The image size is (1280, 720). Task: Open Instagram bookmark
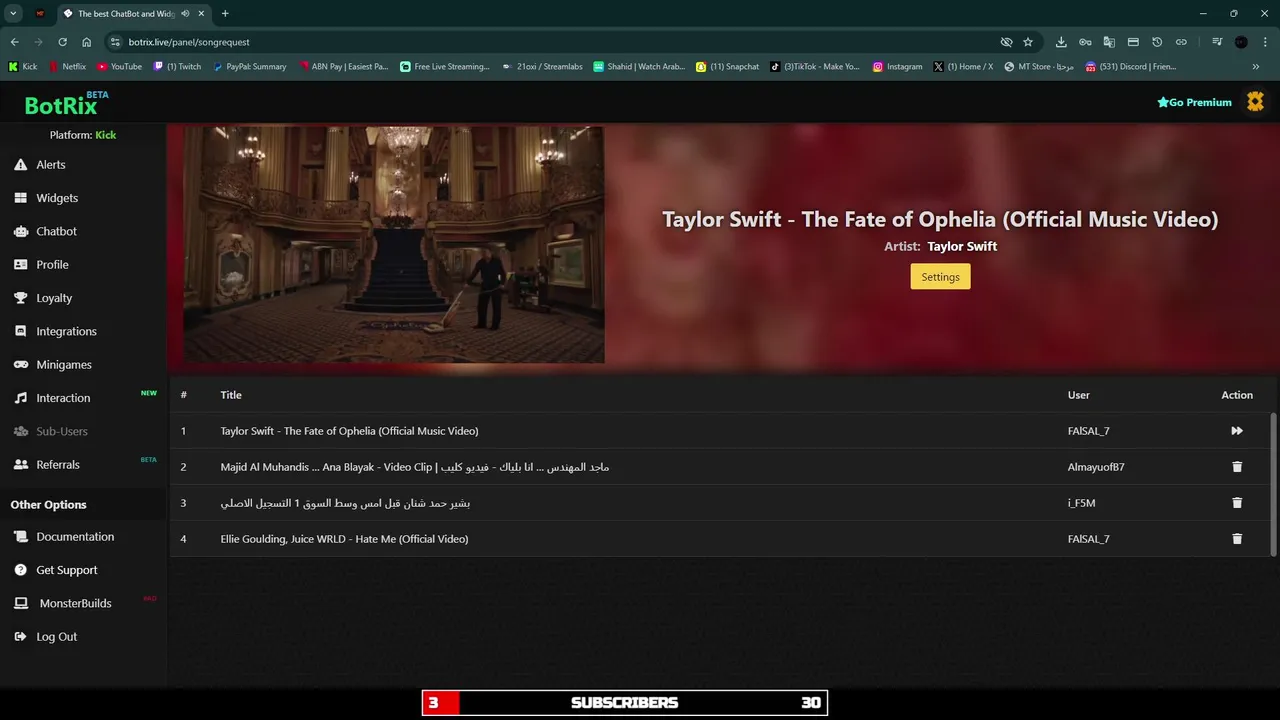[897, 67]
